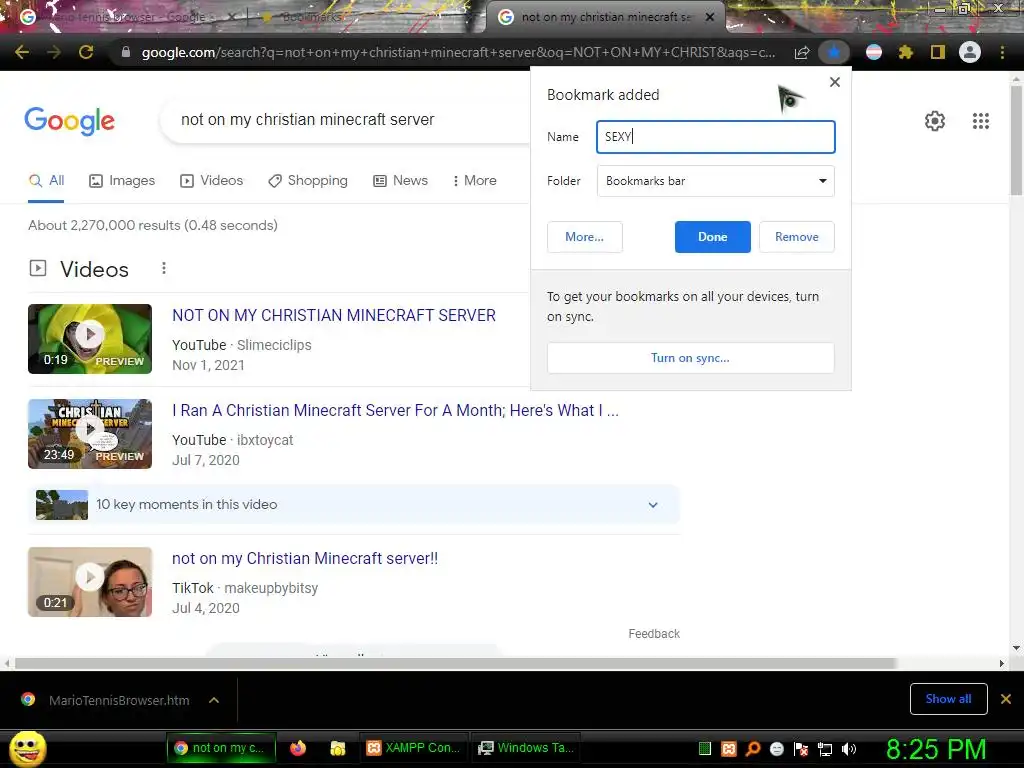This screenshot has width=1024, height=768.
Task: Switch to Windows Task Manager taskbar button
Action: (x=526, y=748)
